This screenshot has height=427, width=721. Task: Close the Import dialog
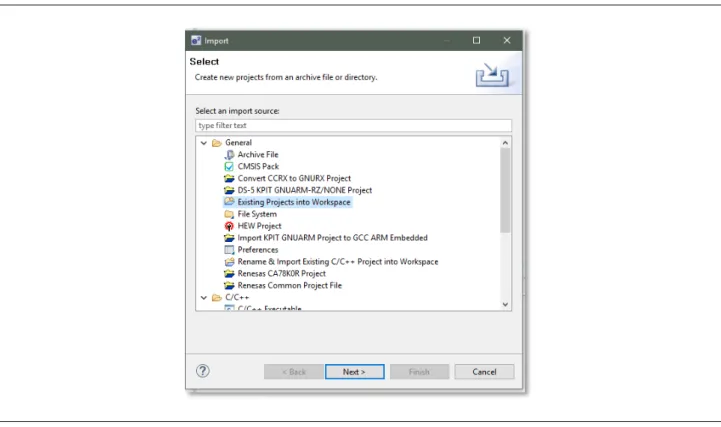(x=507, y=40)
